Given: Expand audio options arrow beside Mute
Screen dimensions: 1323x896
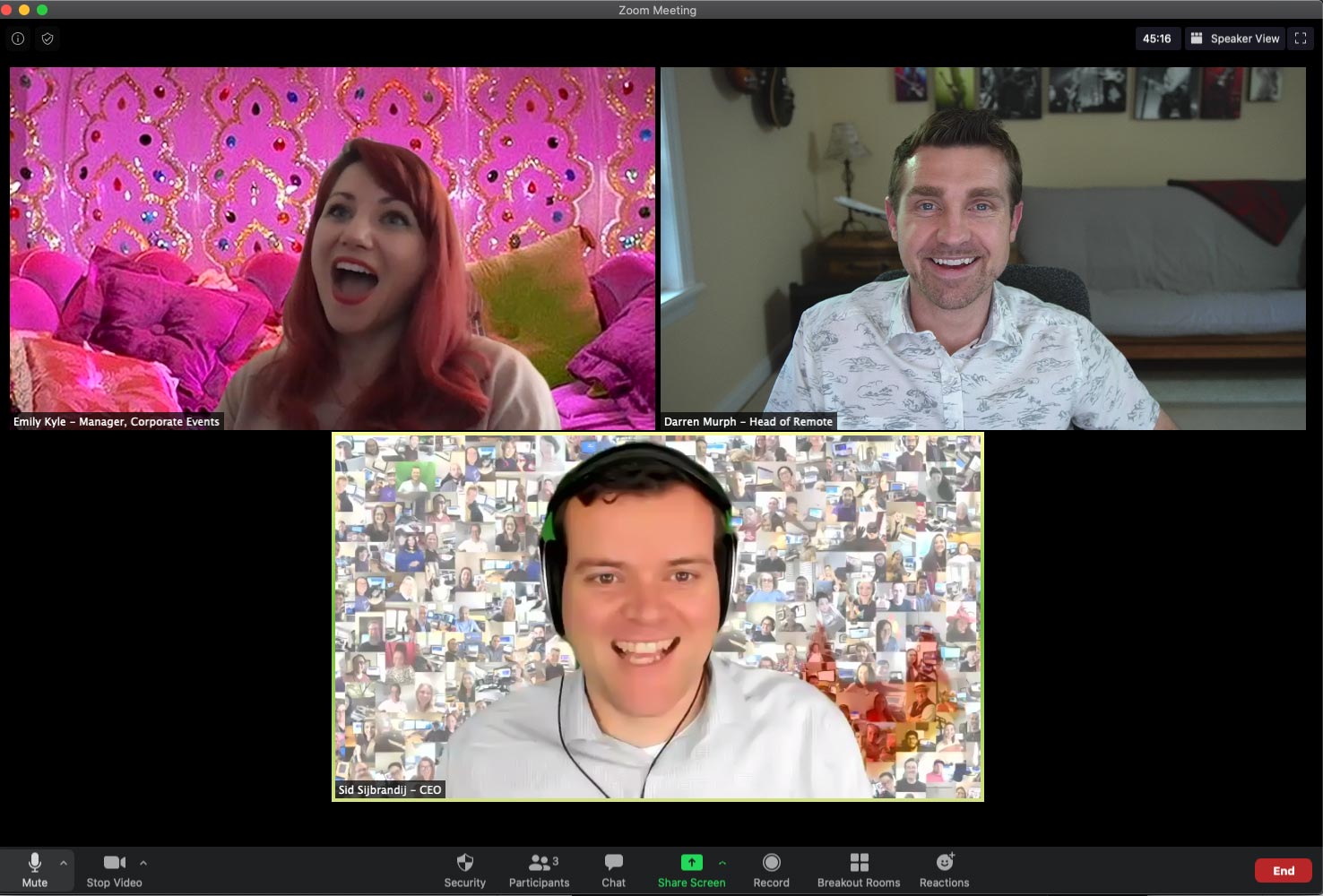Looking at the screenshot, I should (x=64, y=863).
